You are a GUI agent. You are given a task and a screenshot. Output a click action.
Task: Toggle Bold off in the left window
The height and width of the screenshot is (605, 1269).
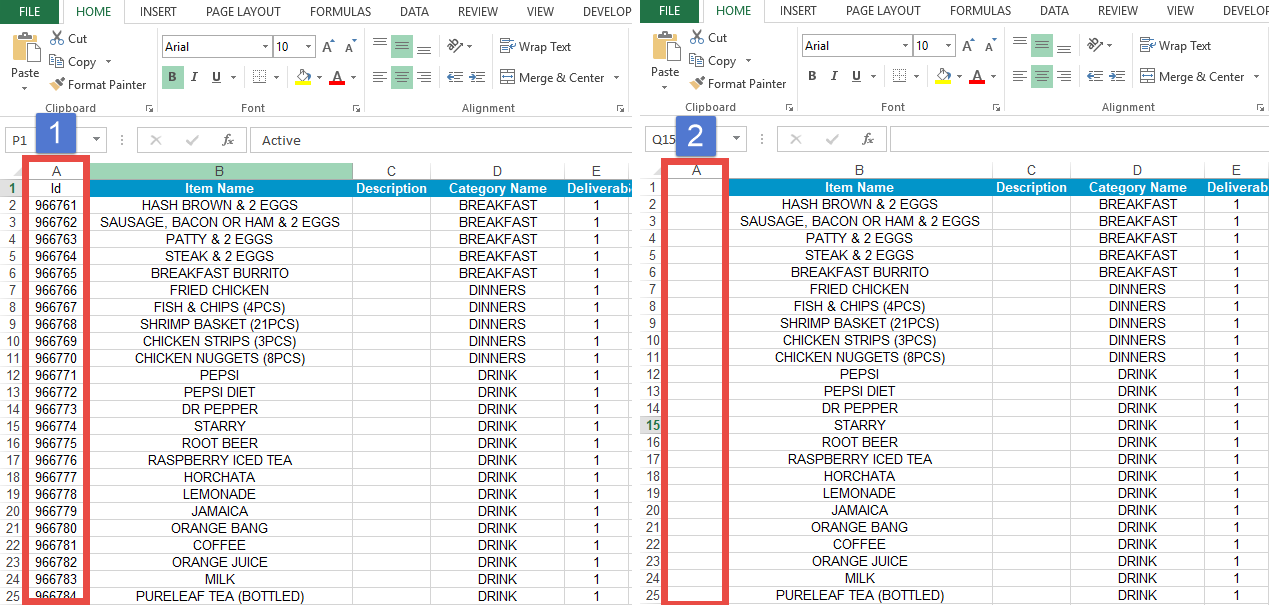click(x=172, y=78)
